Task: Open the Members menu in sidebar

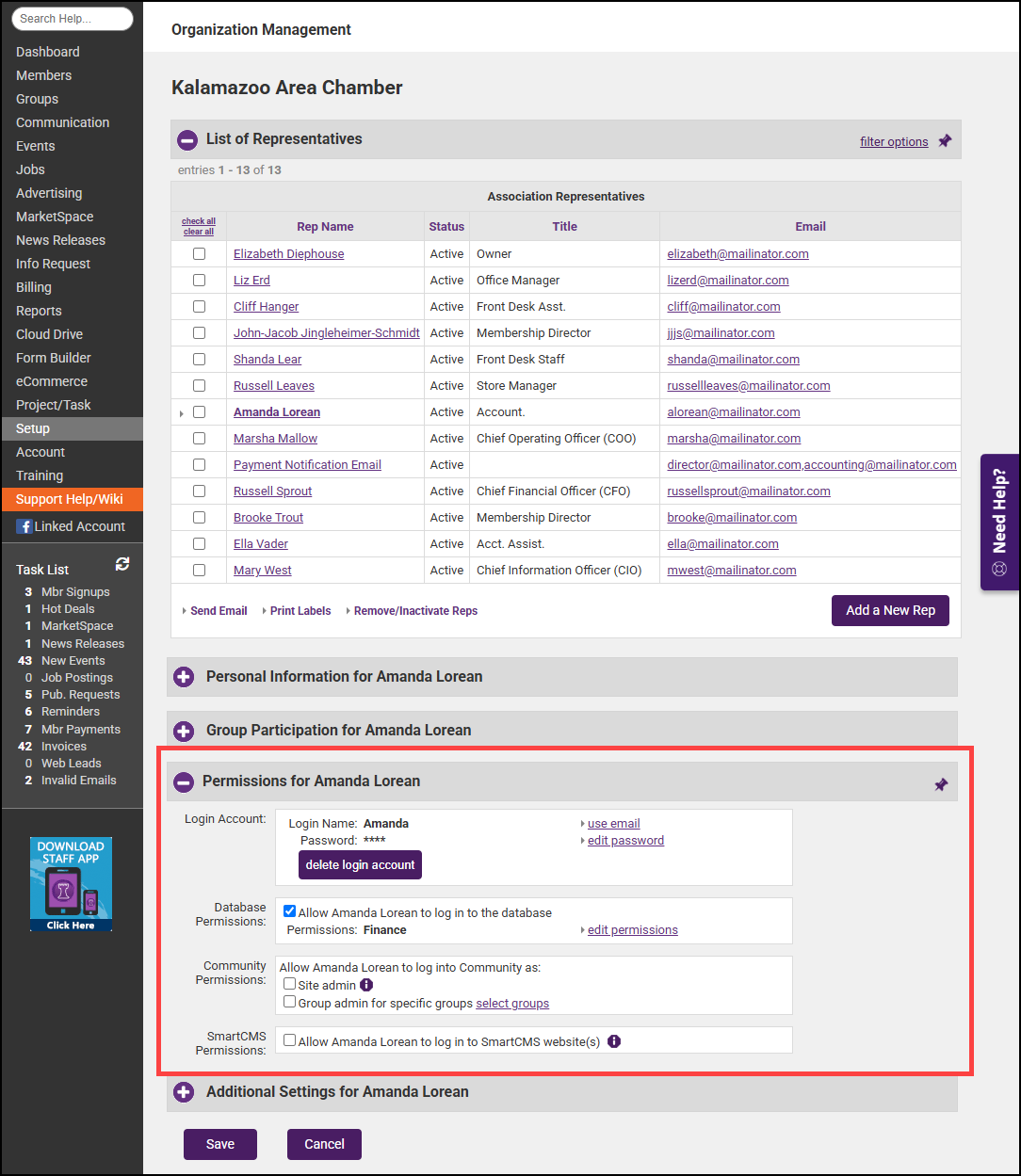Action: click(x=44, y=75)
